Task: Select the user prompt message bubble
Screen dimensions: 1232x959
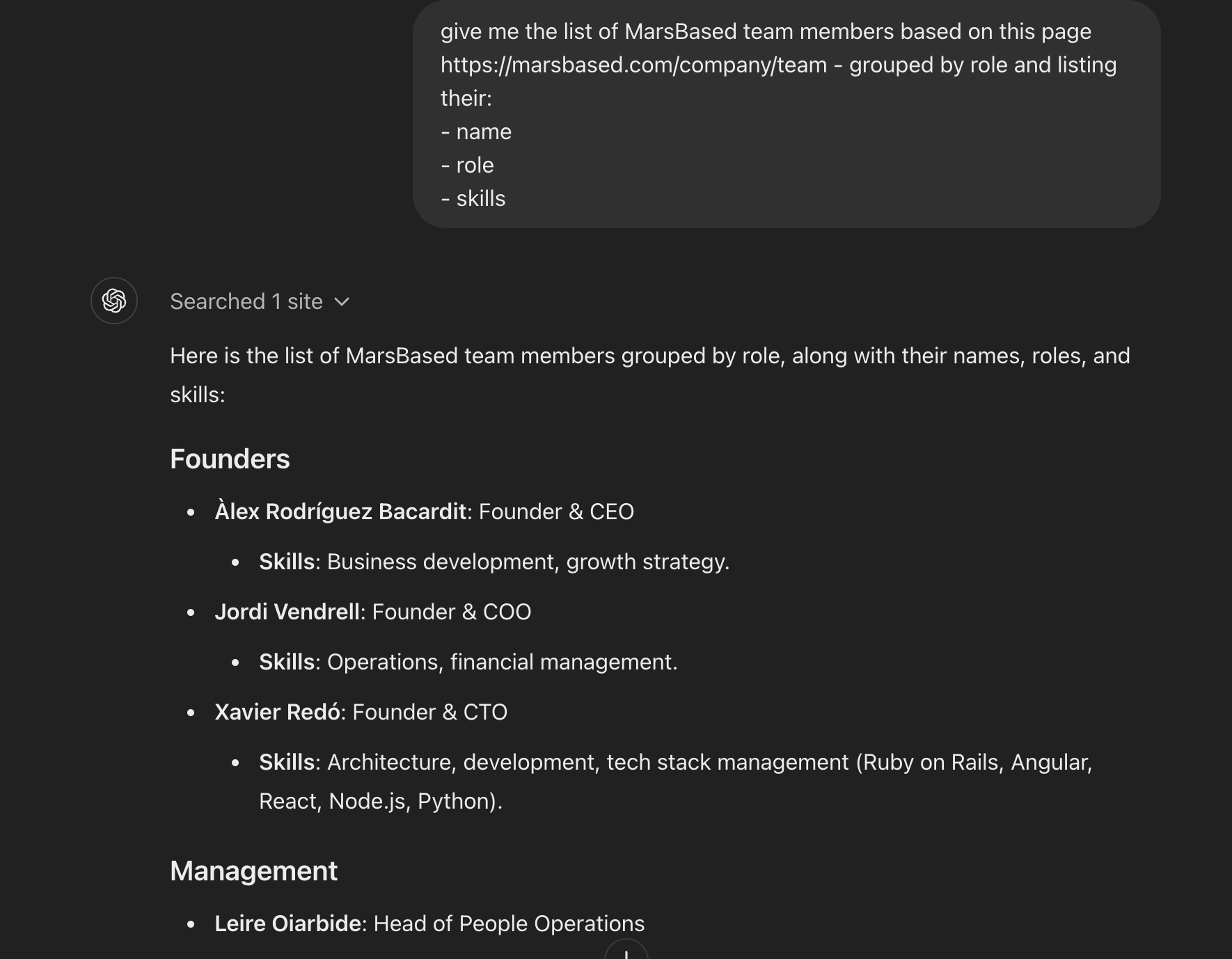Action: click(787, 114)
